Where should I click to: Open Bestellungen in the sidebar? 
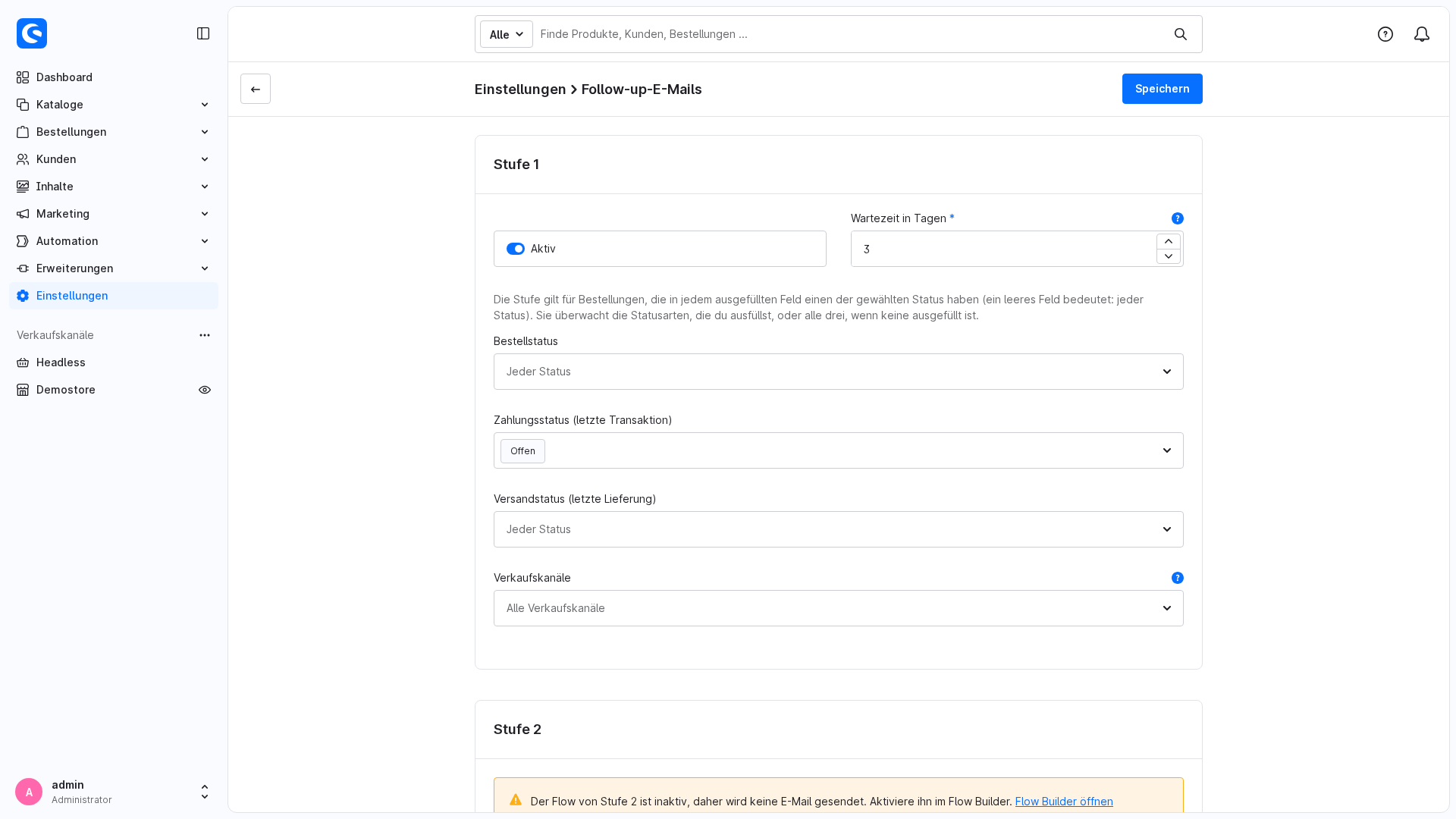114,132
